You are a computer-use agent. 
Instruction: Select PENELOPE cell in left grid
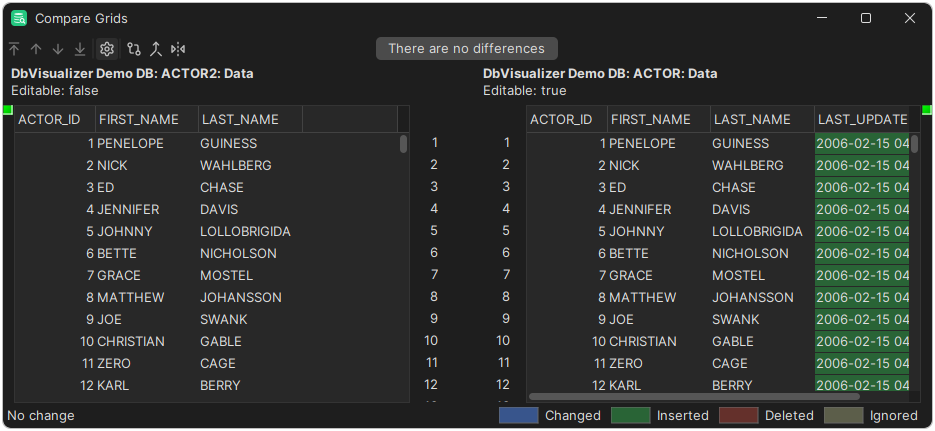click(147, 144)
